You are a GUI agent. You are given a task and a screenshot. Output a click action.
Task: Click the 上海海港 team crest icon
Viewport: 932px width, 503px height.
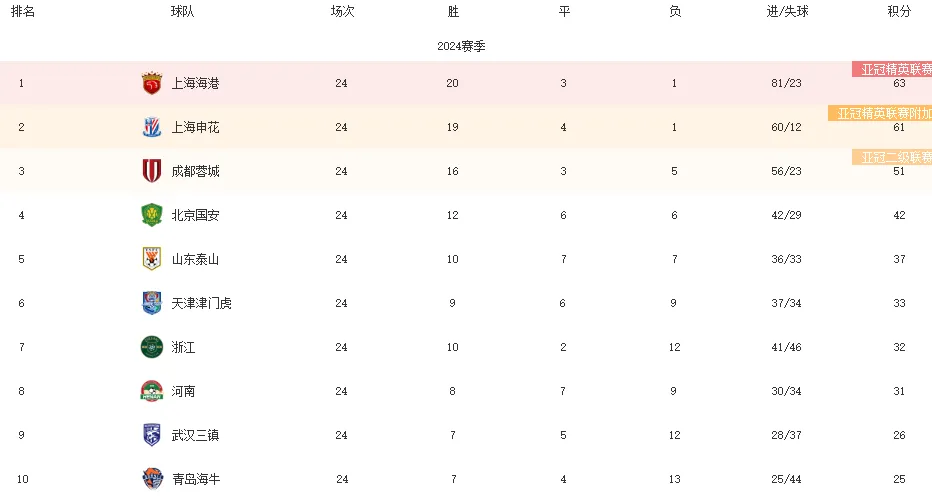(x=152, y=83)
